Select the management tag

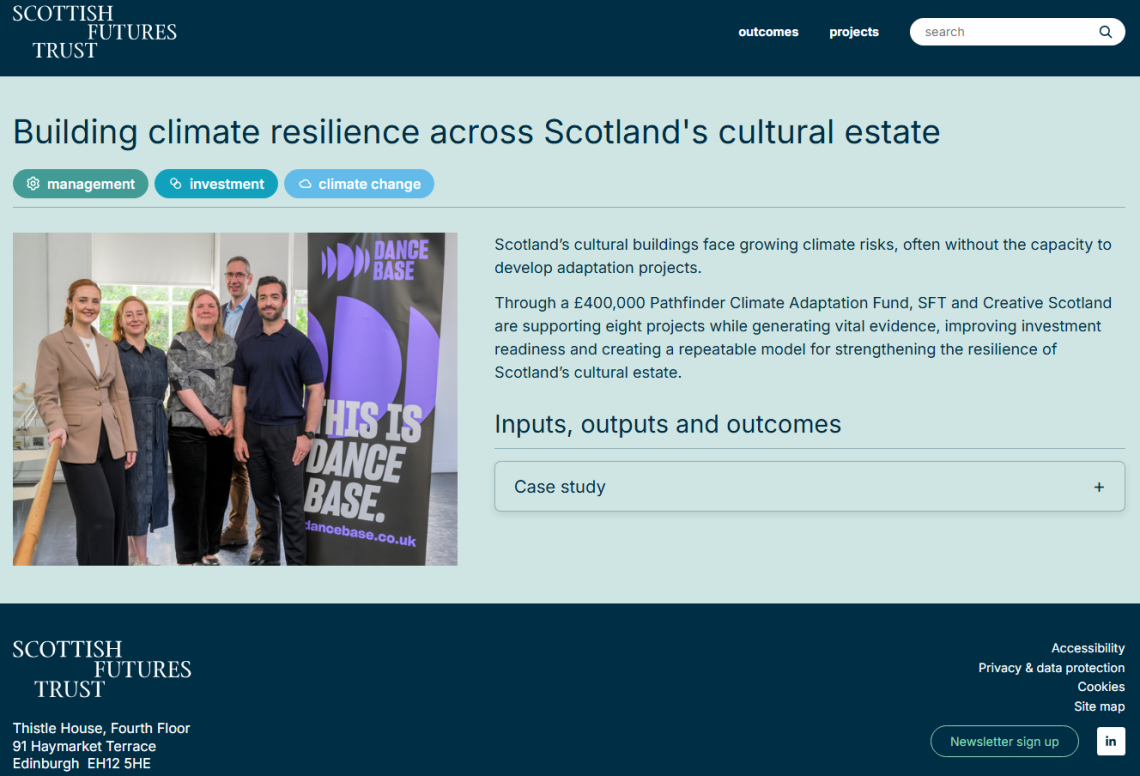tap(81, 184)
